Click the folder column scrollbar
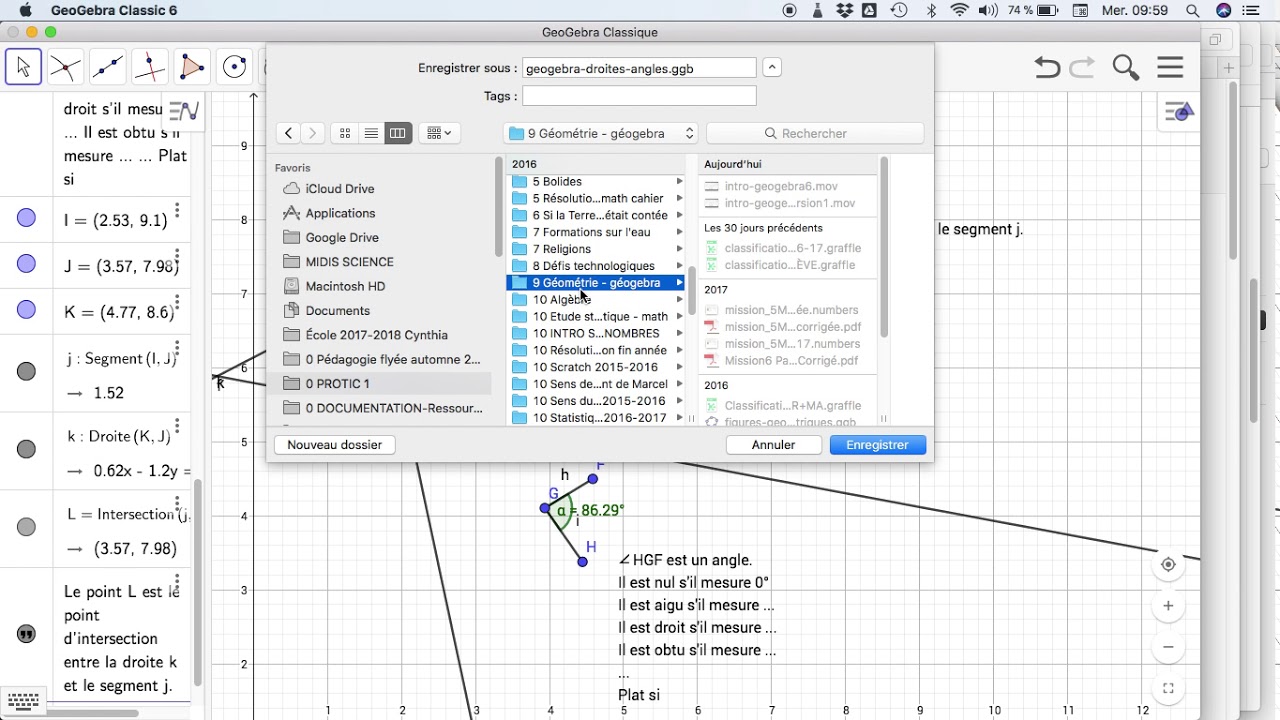The image size is (1280, 720). tap(691, 290)
